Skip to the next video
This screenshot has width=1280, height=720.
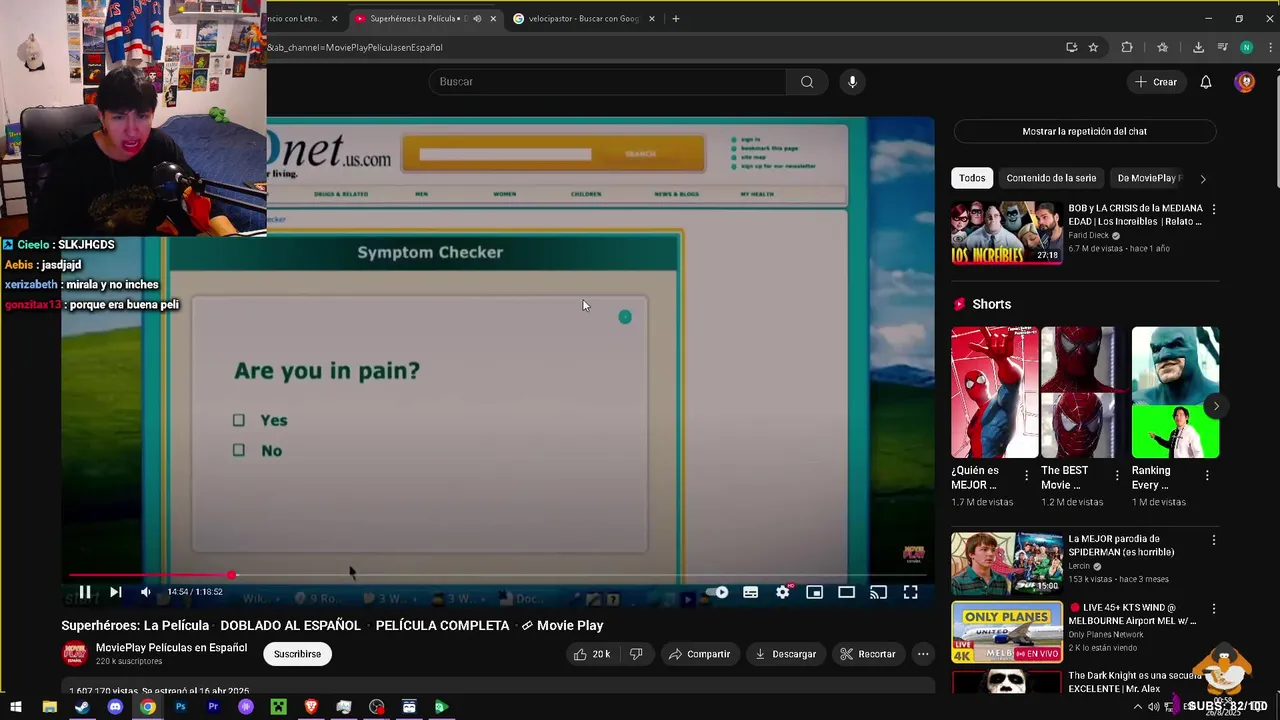coord(116,592)
